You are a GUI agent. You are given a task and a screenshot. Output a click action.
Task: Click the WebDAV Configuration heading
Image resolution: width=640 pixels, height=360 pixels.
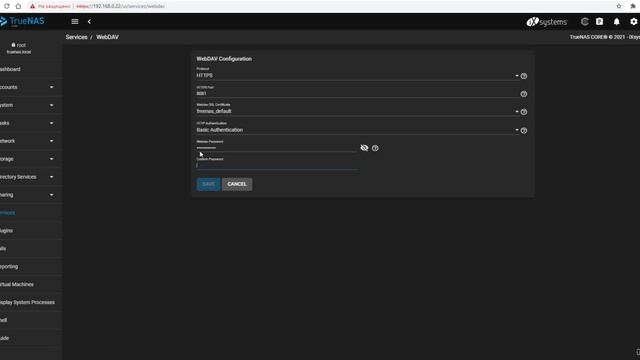[224, 59]
